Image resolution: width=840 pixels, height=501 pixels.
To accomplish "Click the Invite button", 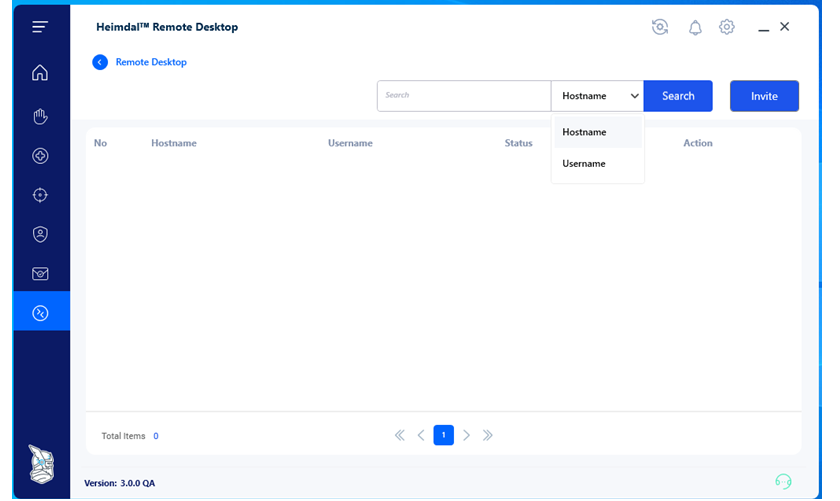I will (x=764, y=96).
